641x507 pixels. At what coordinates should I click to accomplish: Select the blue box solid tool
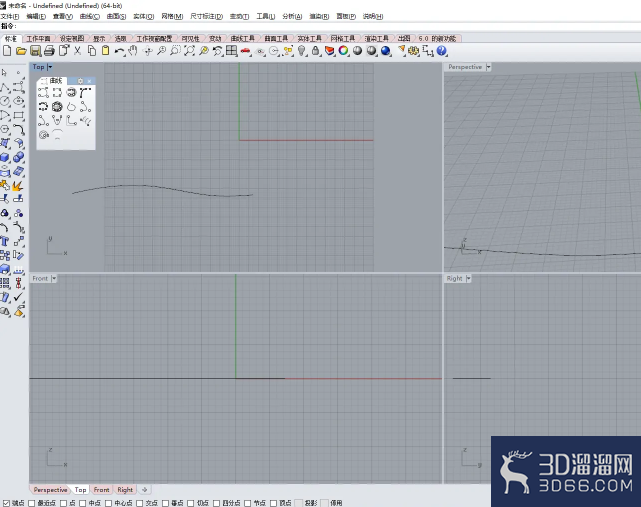click(x=5, y=157)
